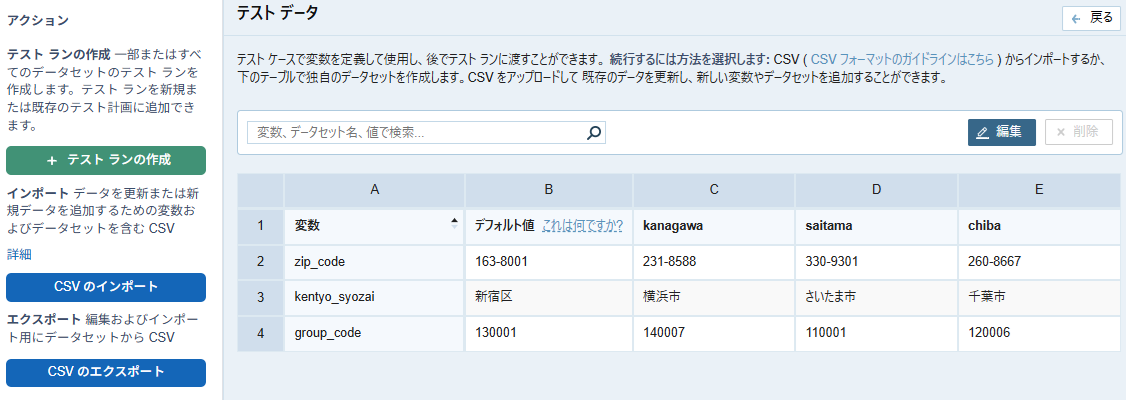The width and height of the screenshot is (1126, 400).
Task: Select column C header
Action: point(713,190)
